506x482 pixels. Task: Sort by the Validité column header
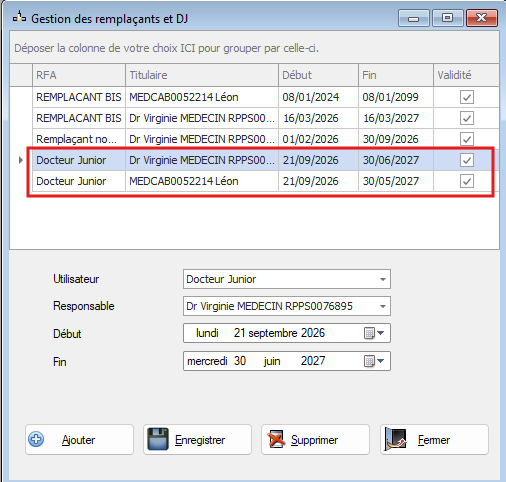coord(466,75)
